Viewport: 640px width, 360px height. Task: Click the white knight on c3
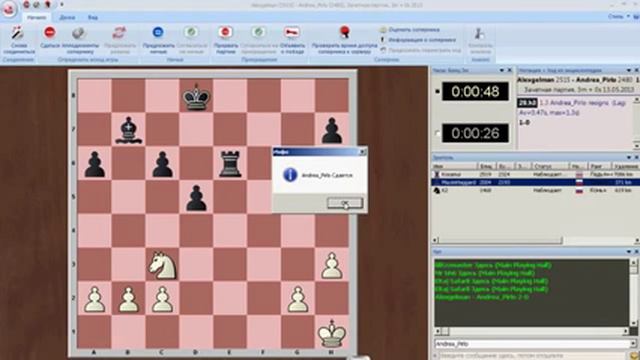pyautogui.click(x=162, y=265)
